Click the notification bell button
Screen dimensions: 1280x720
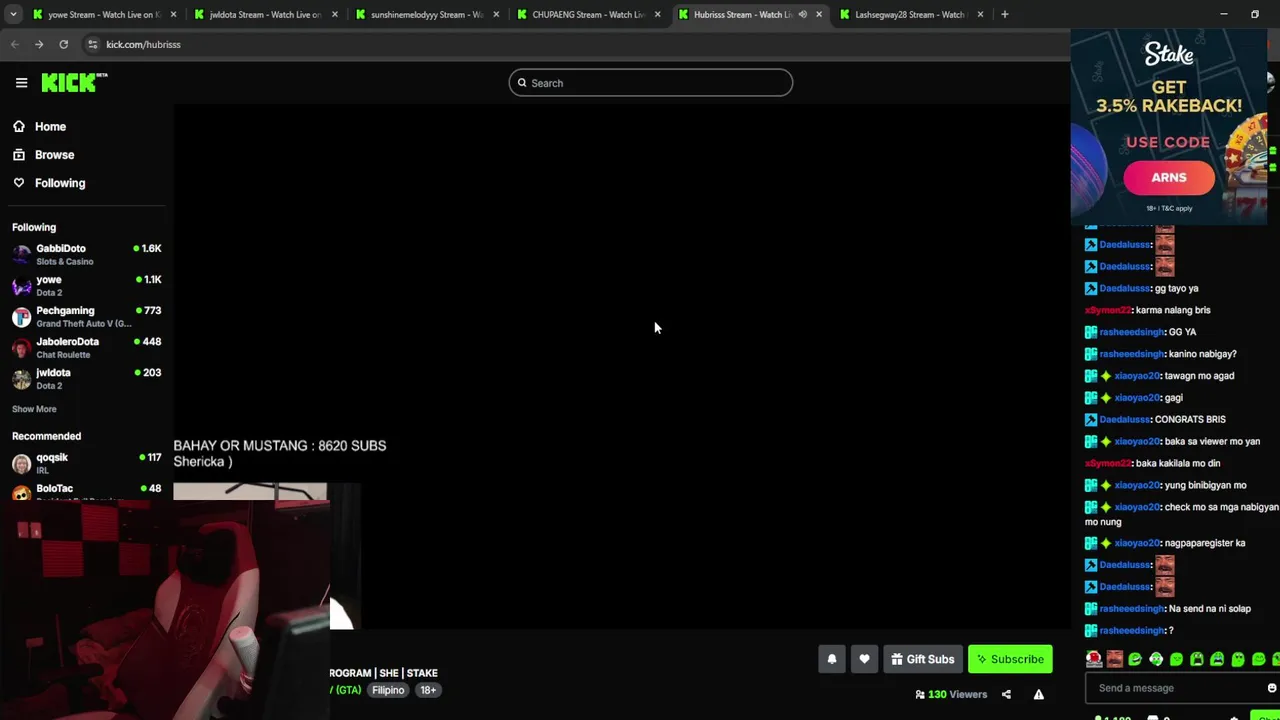pos(831,659)
